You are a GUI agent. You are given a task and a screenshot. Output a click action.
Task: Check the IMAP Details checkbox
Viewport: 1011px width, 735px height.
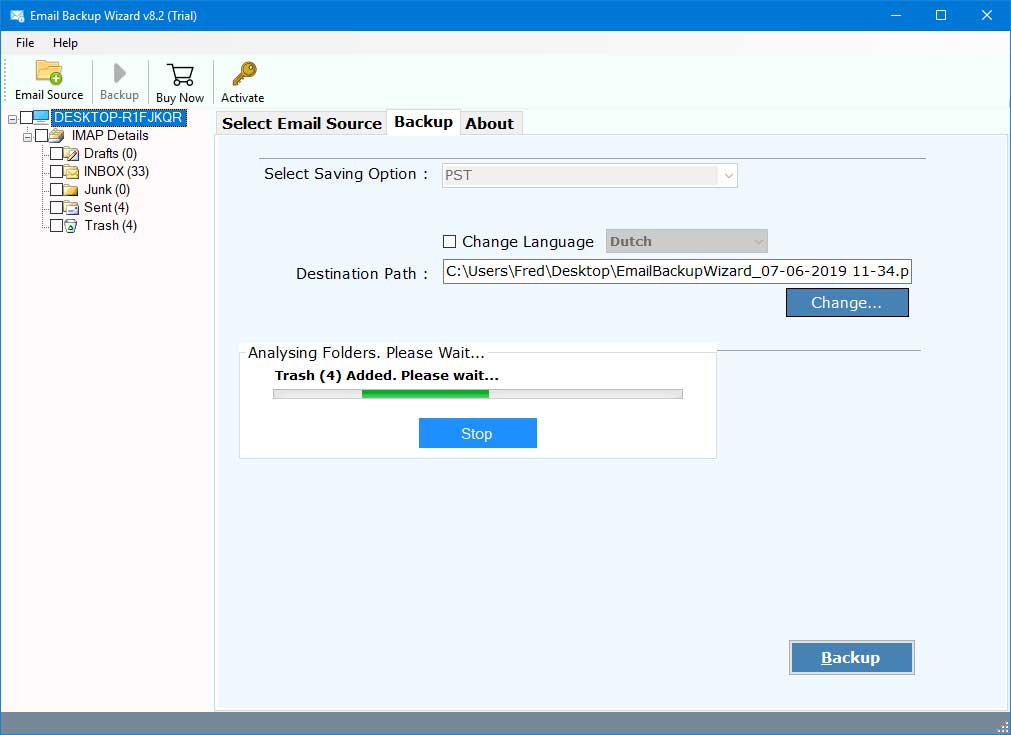42,135
